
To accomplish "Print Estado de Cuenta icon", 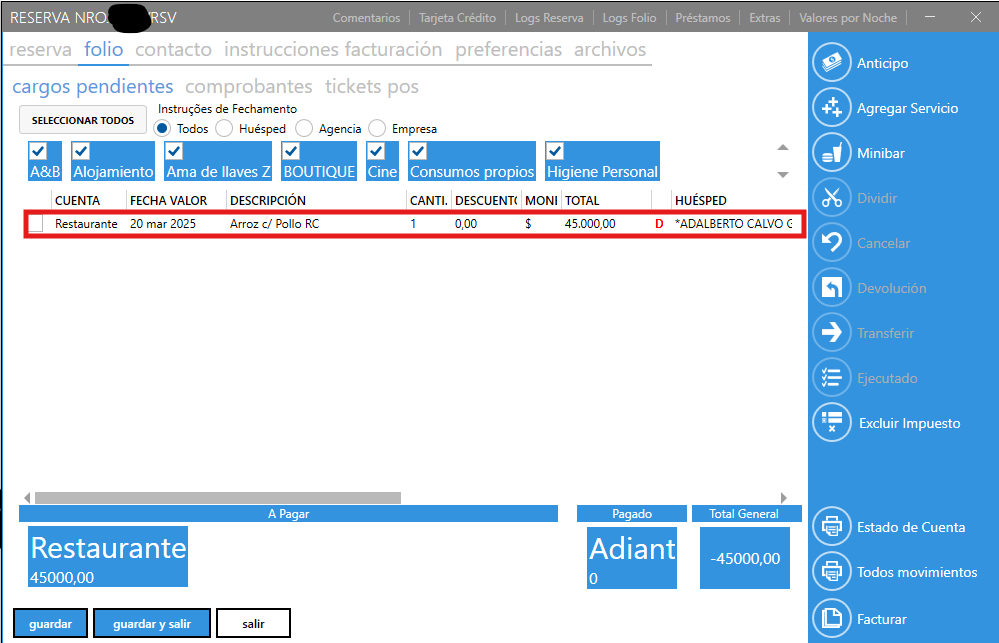I will click(x=831, y=527).
